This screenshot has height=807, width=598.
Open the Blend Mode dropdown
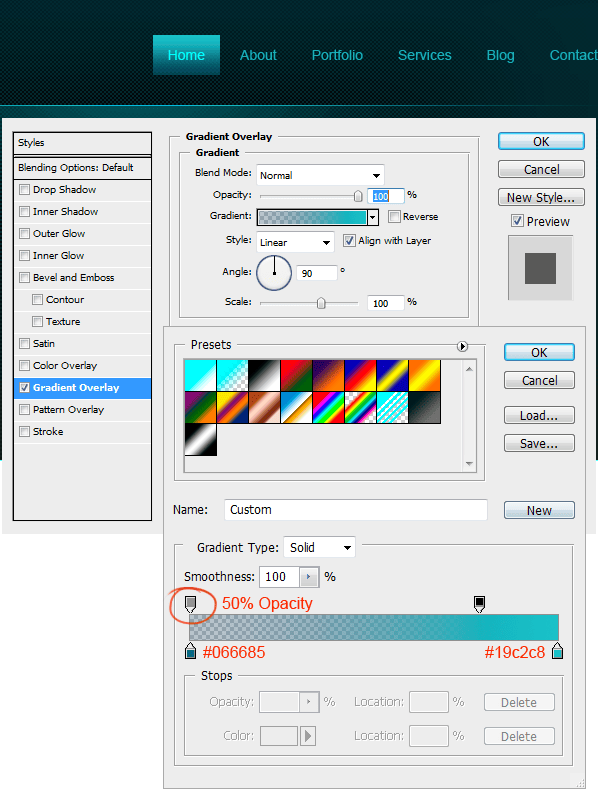point(320,175)
